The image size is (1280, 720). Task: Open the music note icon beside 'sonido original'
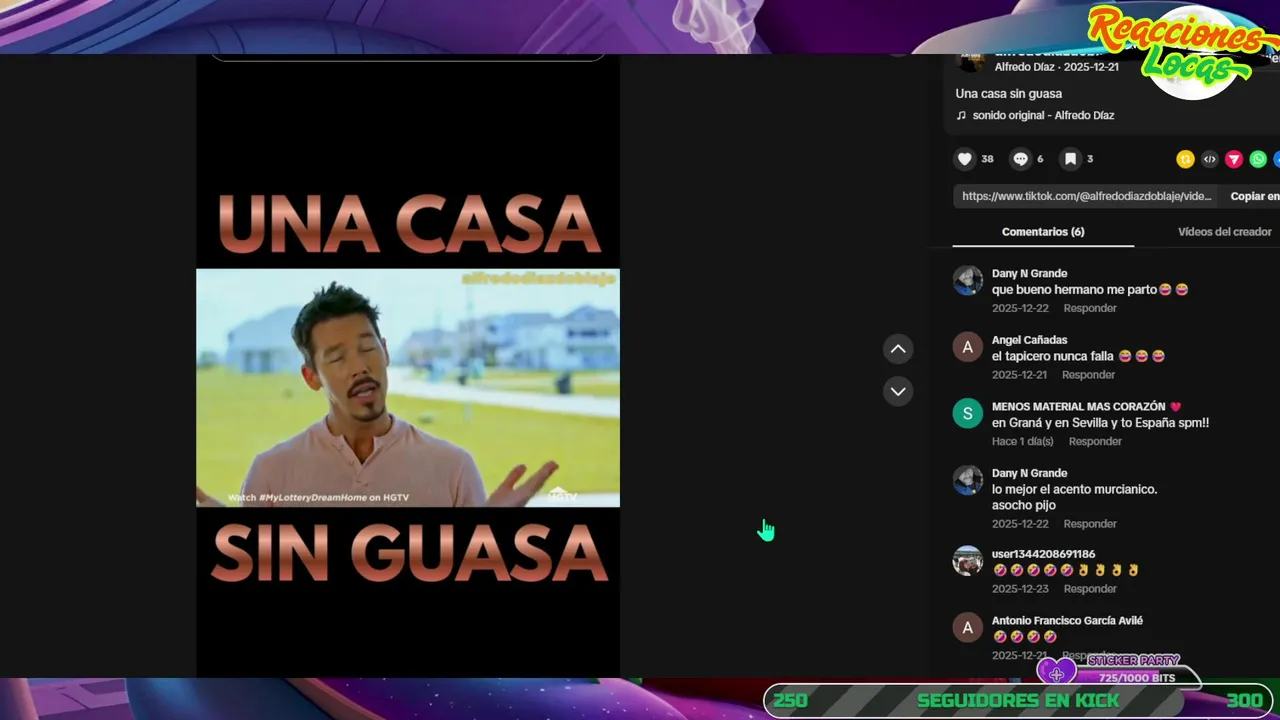[x=961, y=115]
